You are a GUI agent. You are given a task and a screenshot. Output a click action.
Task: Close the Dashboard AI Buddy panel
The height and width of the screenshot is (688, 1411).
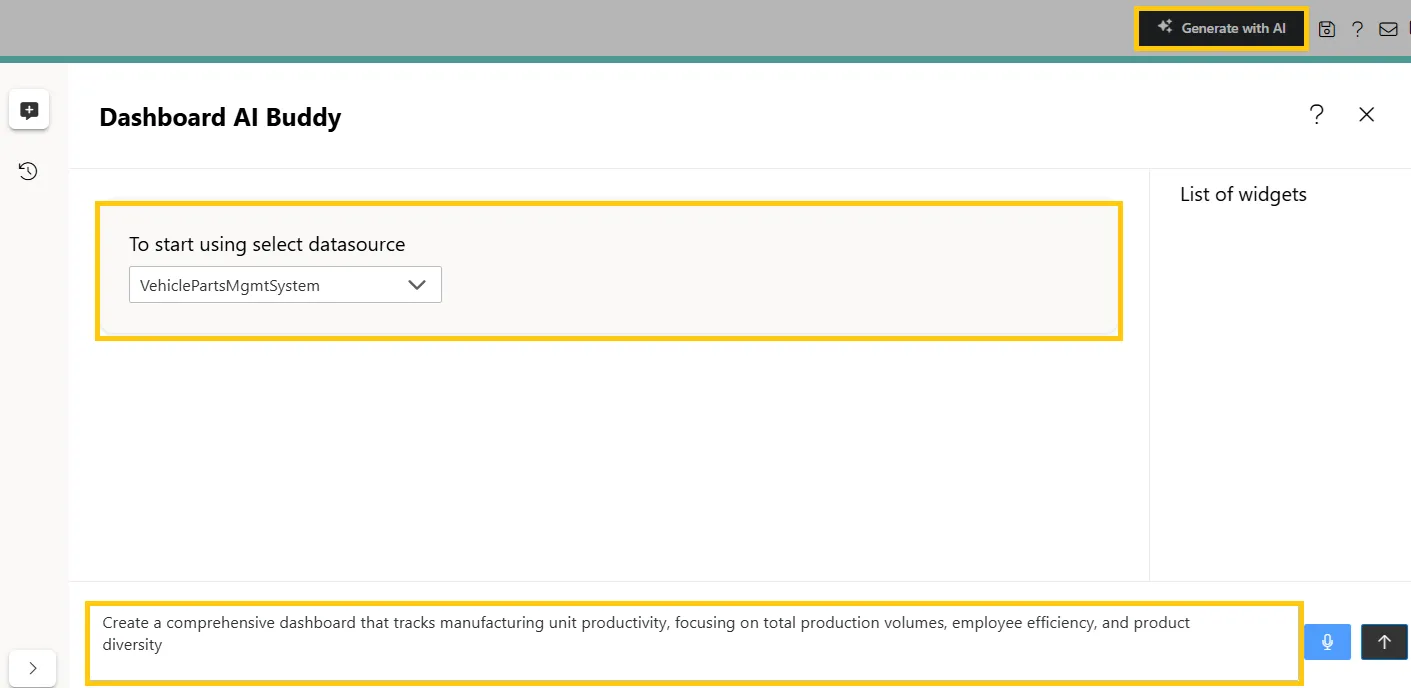click(1367, 114)
